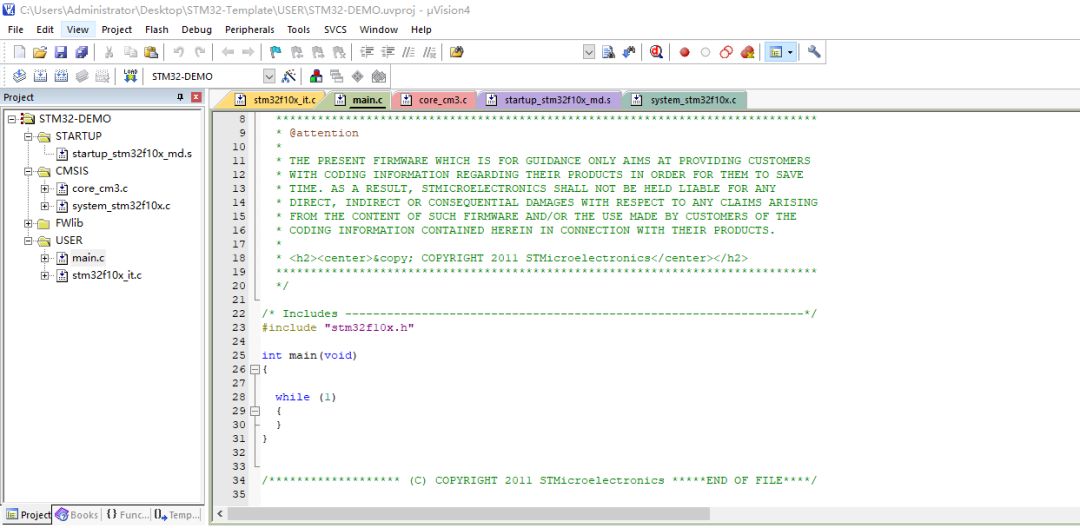The width and height of the screenshot is (1080, 528).
Task: Click the Indent selection icon
Action: coord(367,52)
